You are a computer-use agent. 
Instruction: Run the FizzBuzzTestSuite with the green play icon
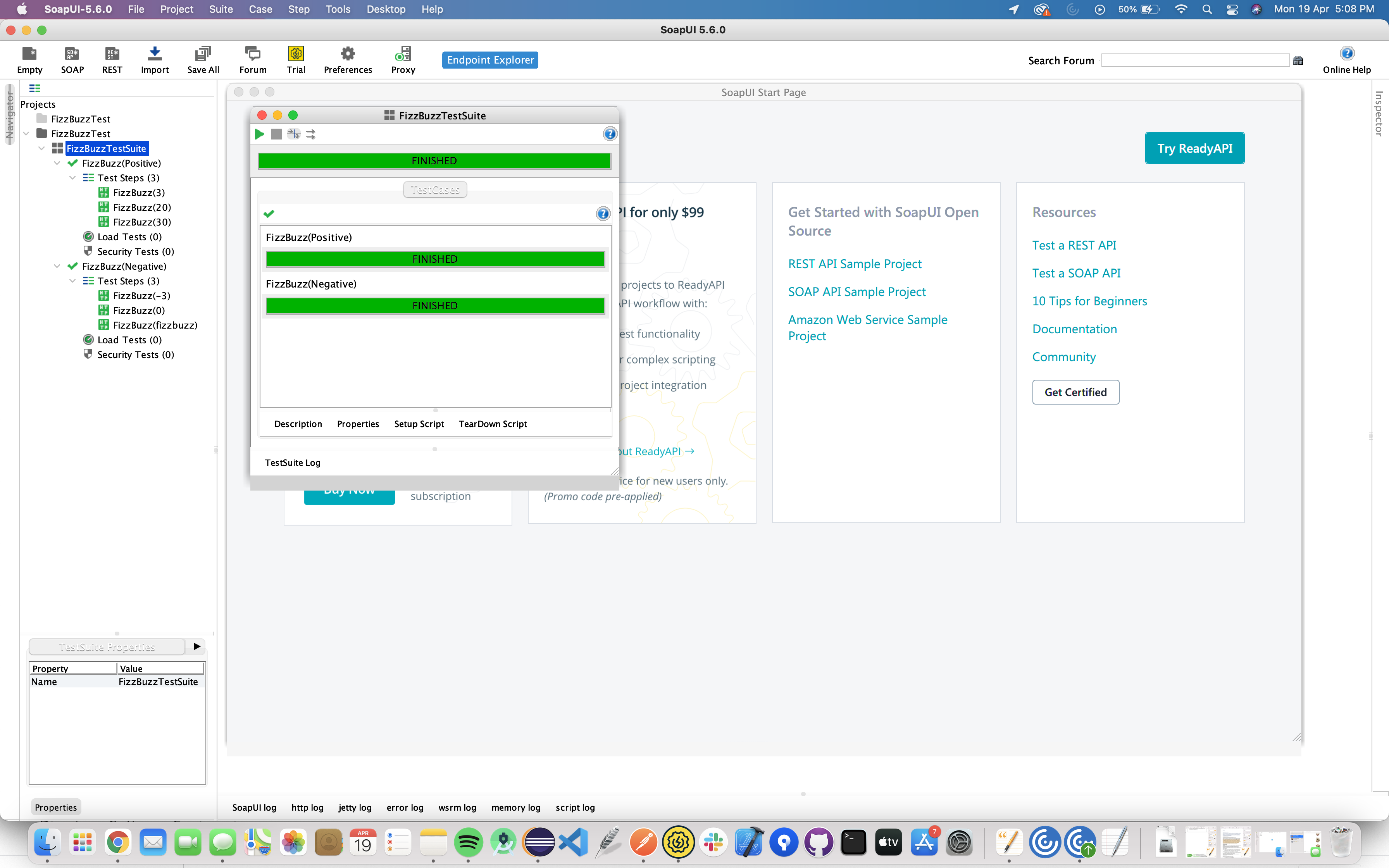259,134
